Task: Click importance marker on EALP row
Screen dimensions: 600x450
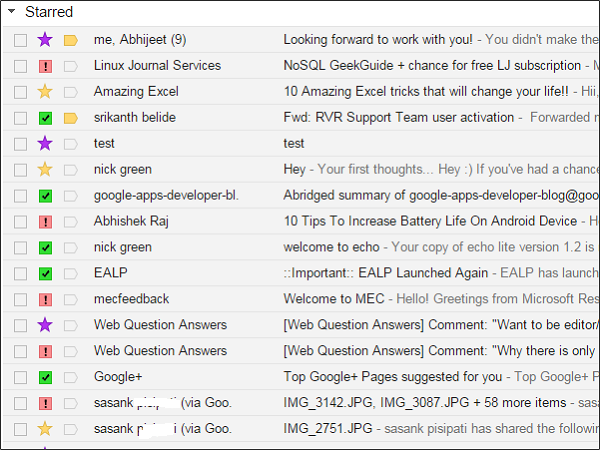Action: pos(71,274)
